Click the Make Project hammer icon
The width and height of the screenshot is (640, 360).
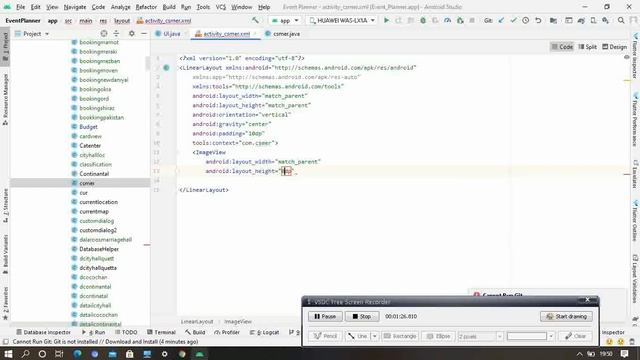click(256, 20)
